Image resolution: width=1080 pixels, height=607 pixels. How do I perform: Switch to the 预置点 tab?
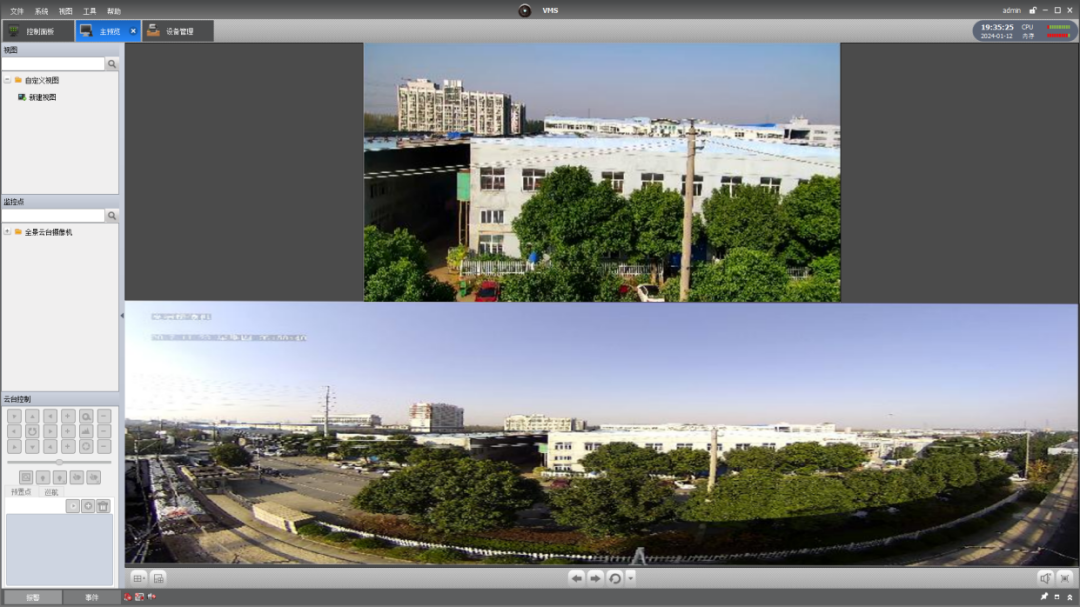tap(21, 492)
